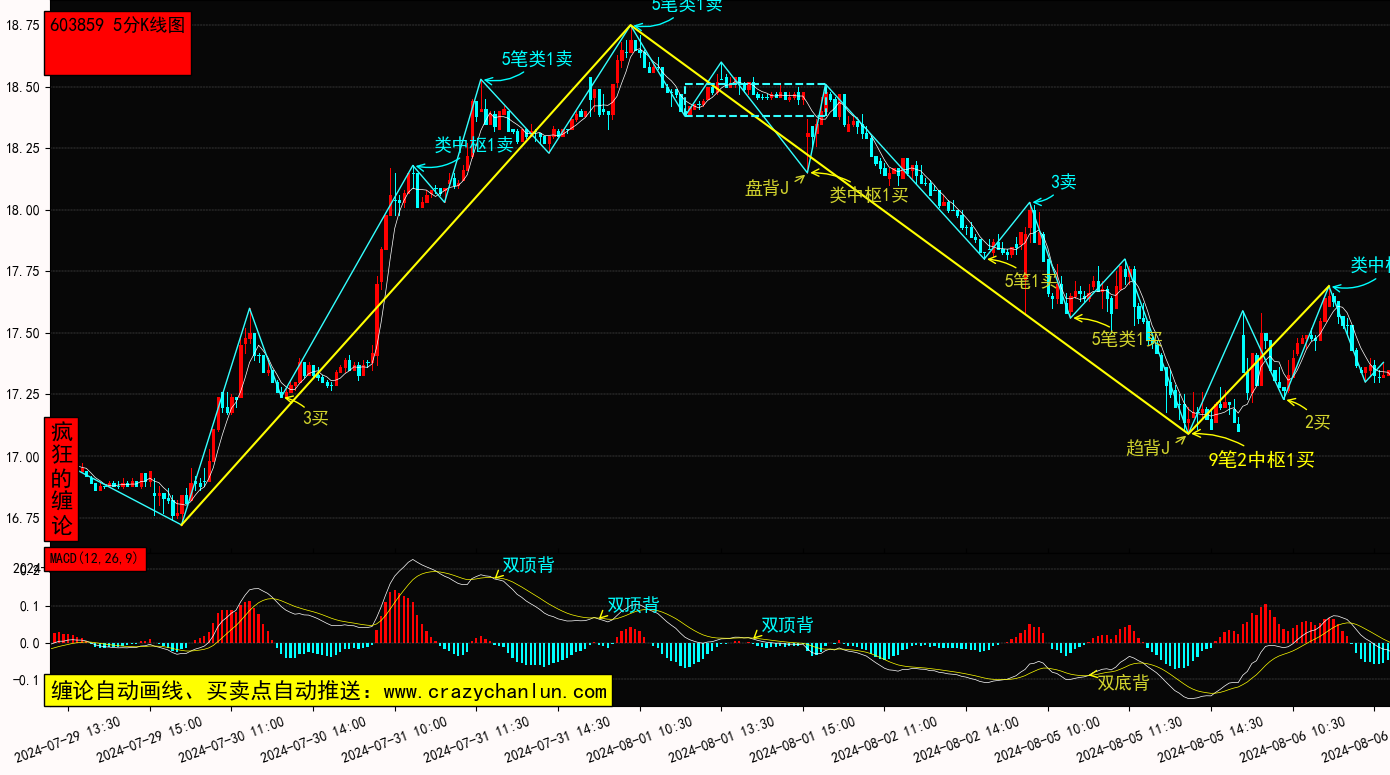The image size is (1390, 775).
Task: Select the 3卖 sell-point annotation
Action: coord(1063,182)
